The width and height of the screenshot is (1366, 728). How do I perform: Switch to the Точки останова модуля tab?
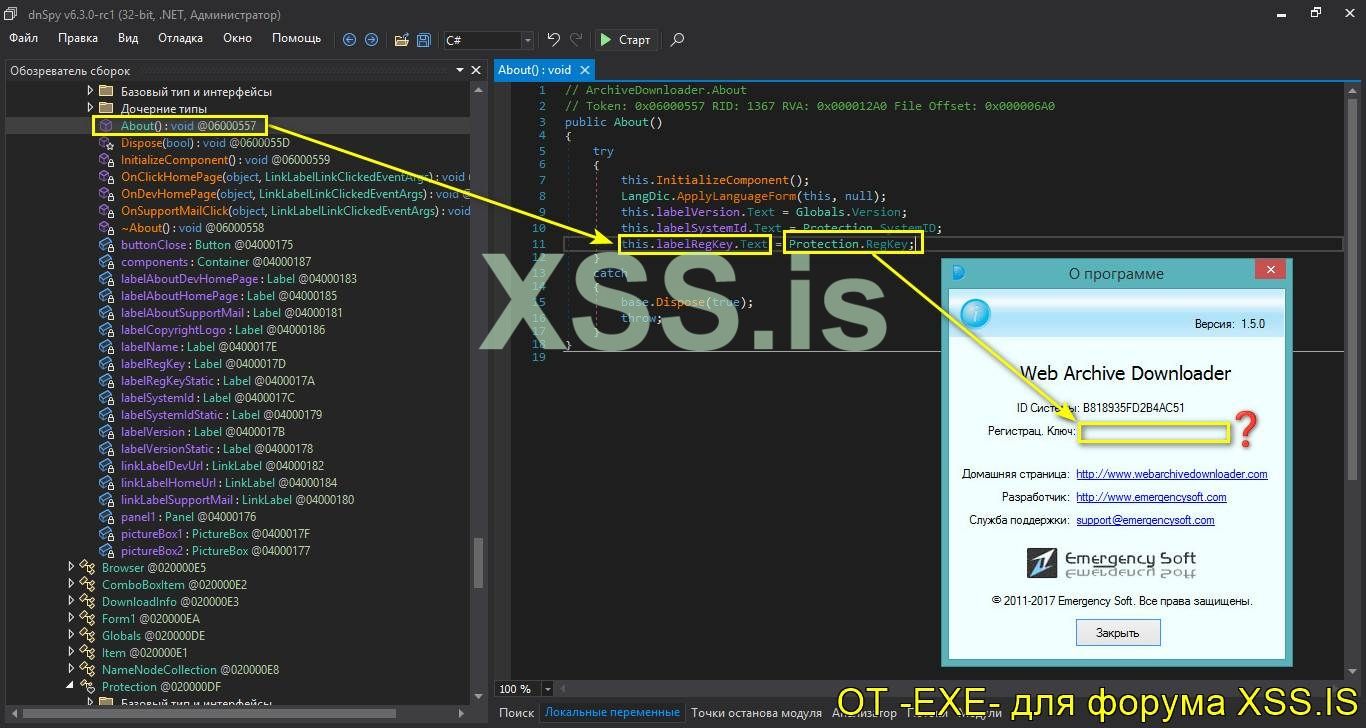click(756, 713)
